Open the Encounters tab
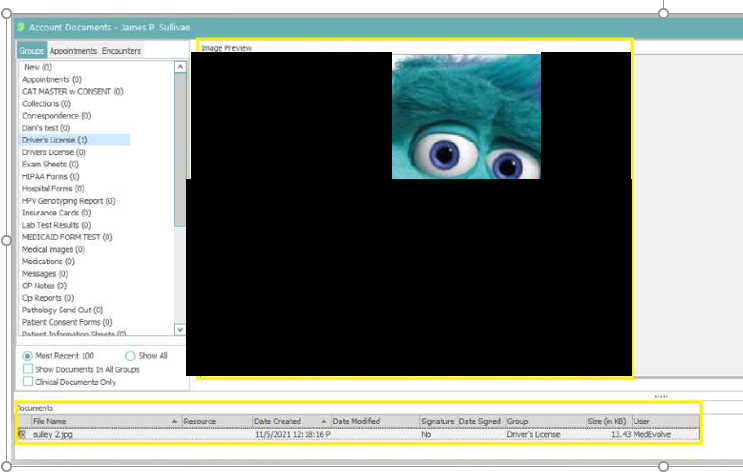743x475 pixels. coord(121,51)
